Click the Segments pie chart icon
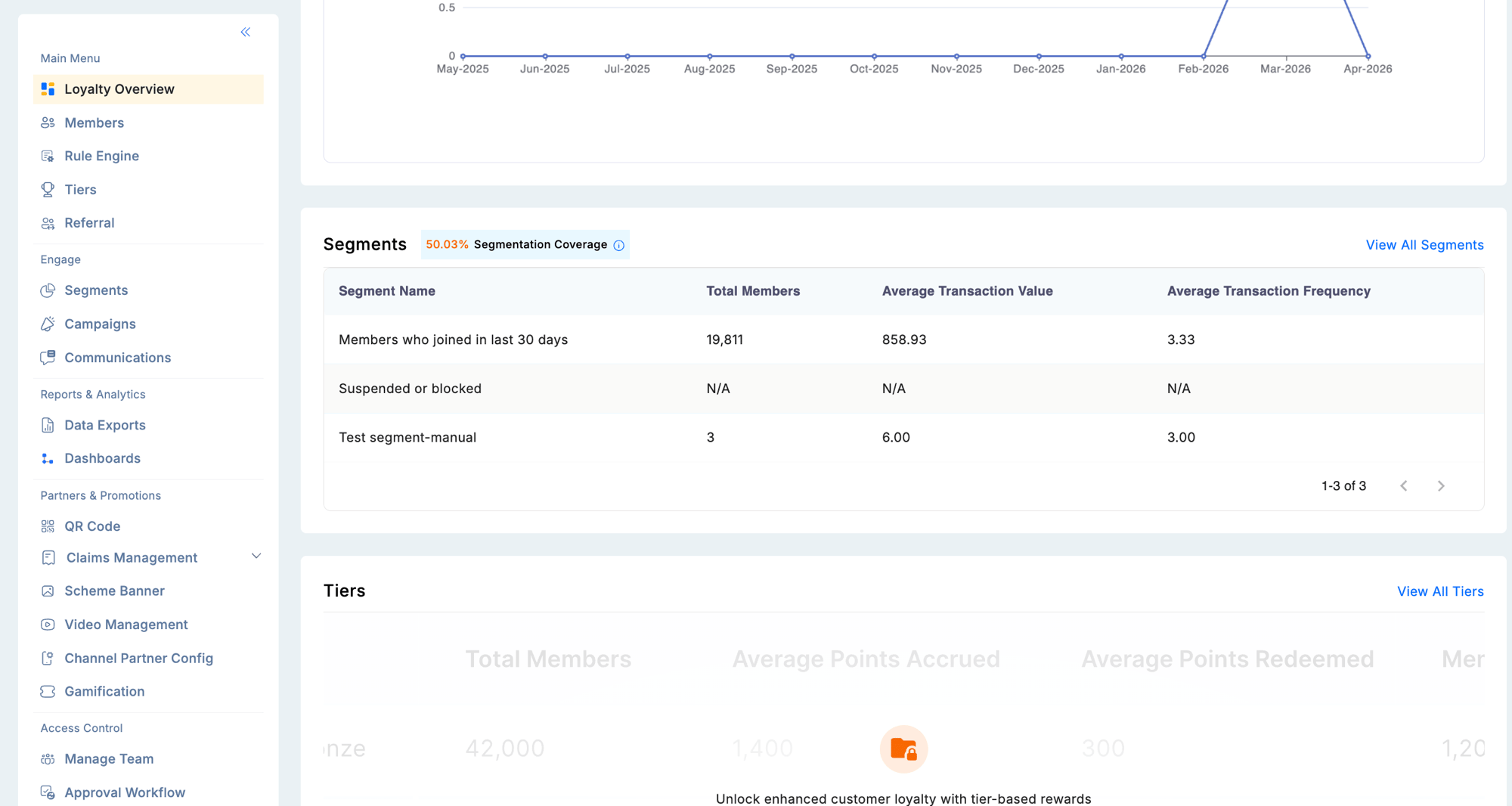The height and width of the screenshot is (806, 1512). pyautogui.click(x=48, y=290)
